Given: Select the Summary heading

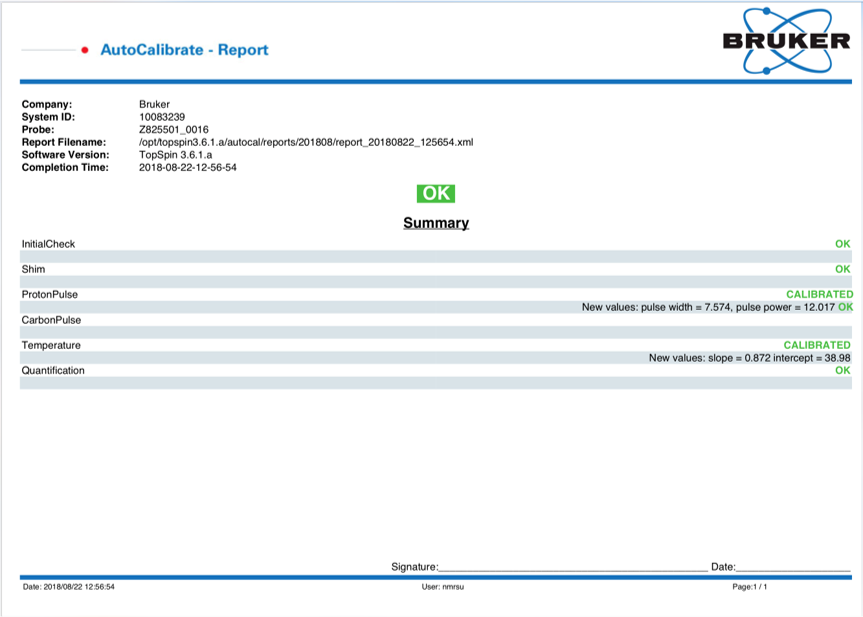Looking at the screenshot, I should (x=435, y=223).
